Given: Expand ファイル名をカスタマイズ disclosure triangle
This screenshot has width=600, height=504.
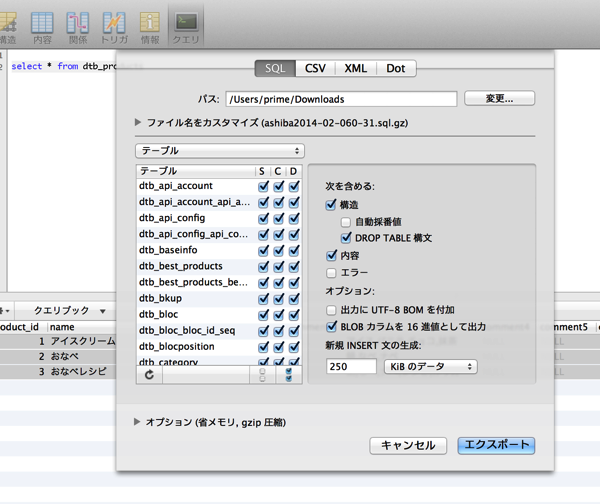Looking at the screenshot, I should (139, 122).
